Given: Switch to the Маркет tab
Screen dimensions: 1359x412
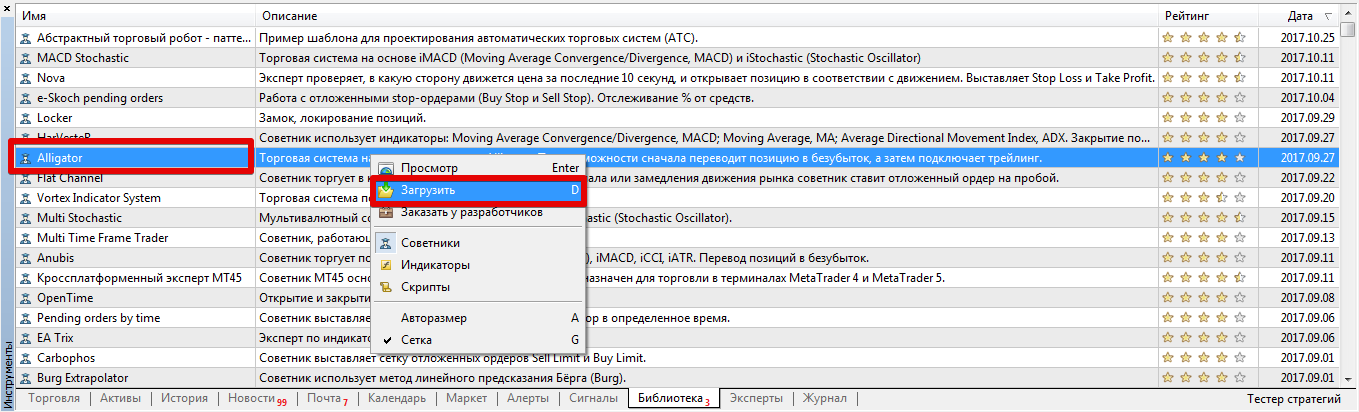Looking at the screenshot, I should [466, 400].
